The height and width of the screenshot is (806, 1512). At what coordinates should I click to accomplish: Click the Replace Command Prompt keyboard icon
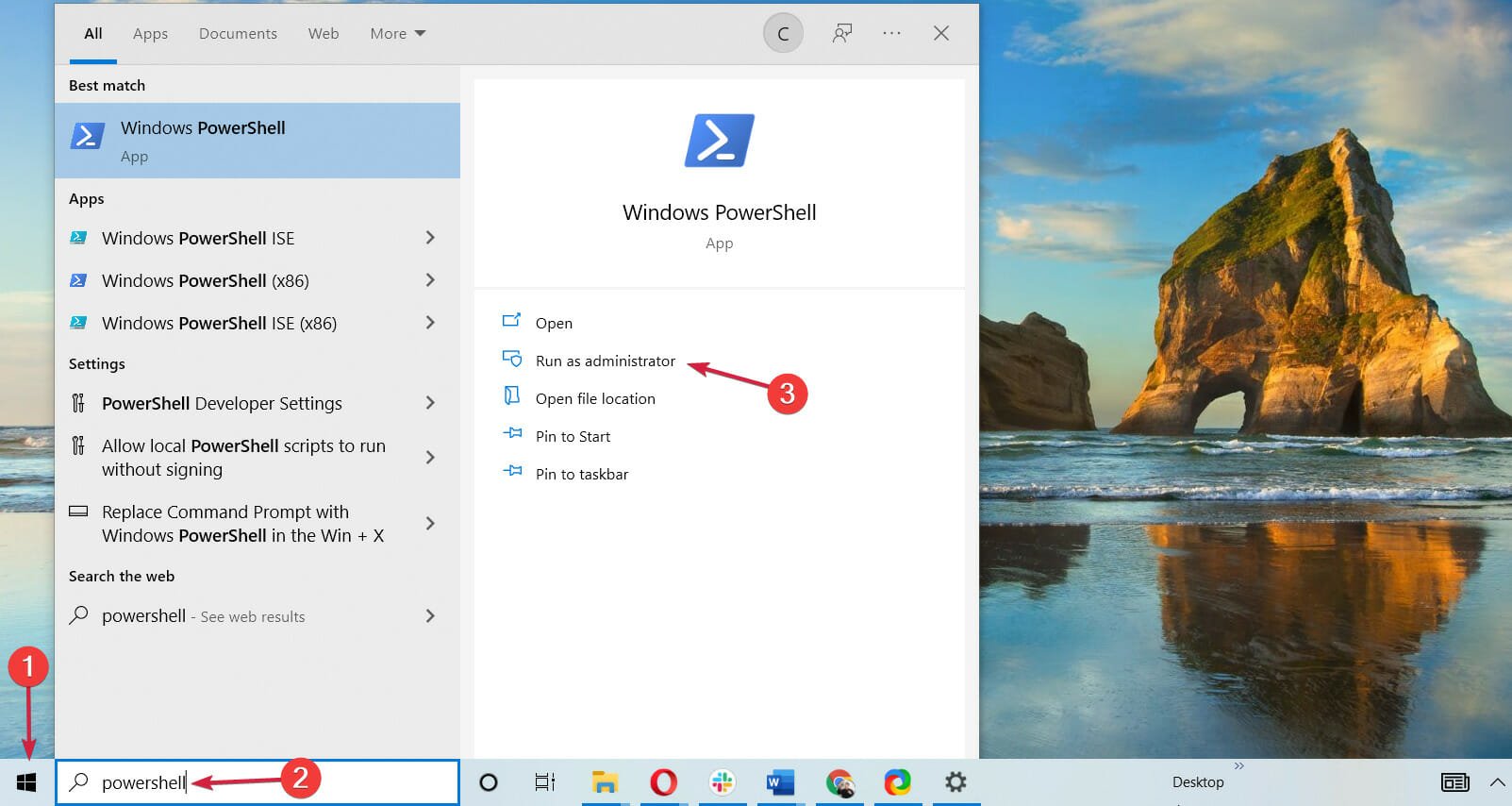point(79,512)
